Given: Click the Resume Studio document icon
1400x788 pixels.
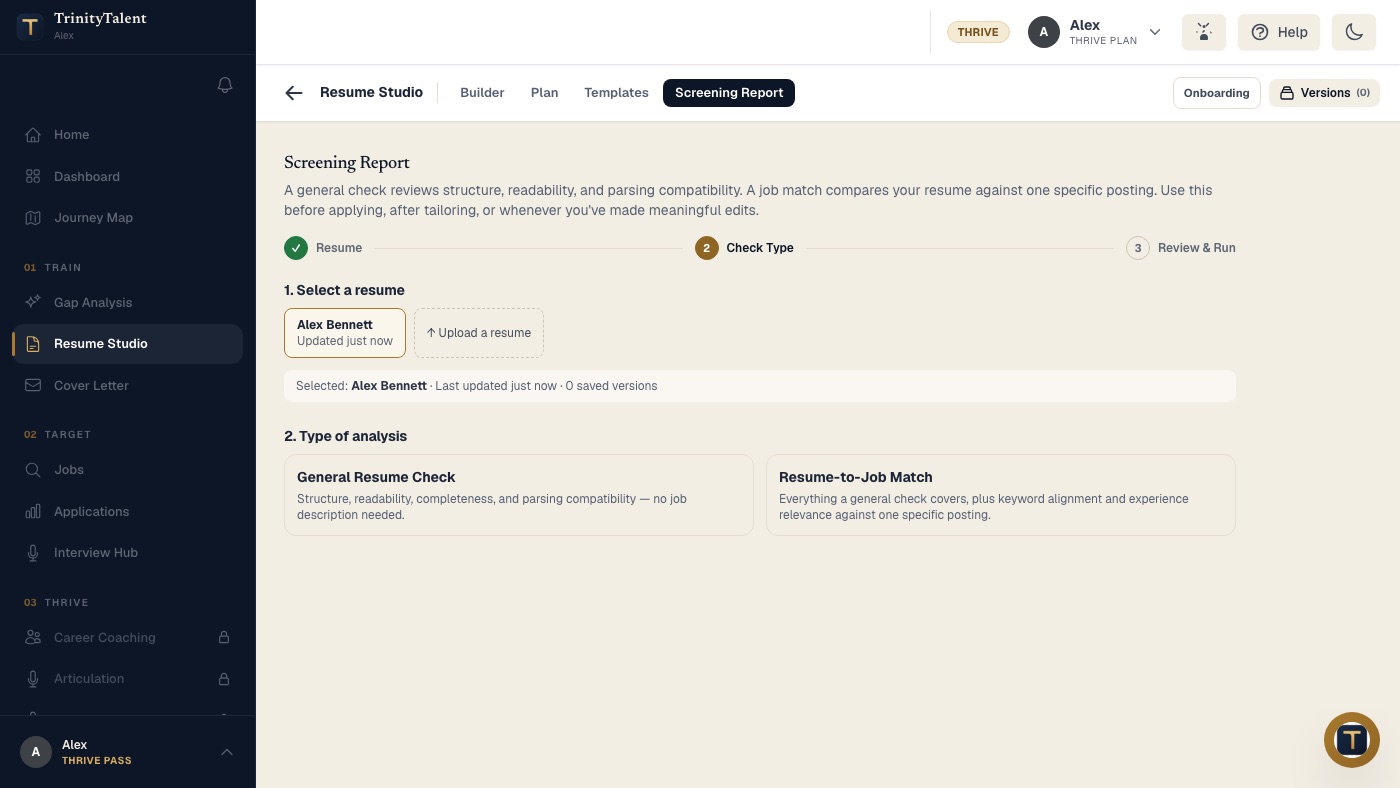Looking at the screenshot, I should (x=33, y=344).
